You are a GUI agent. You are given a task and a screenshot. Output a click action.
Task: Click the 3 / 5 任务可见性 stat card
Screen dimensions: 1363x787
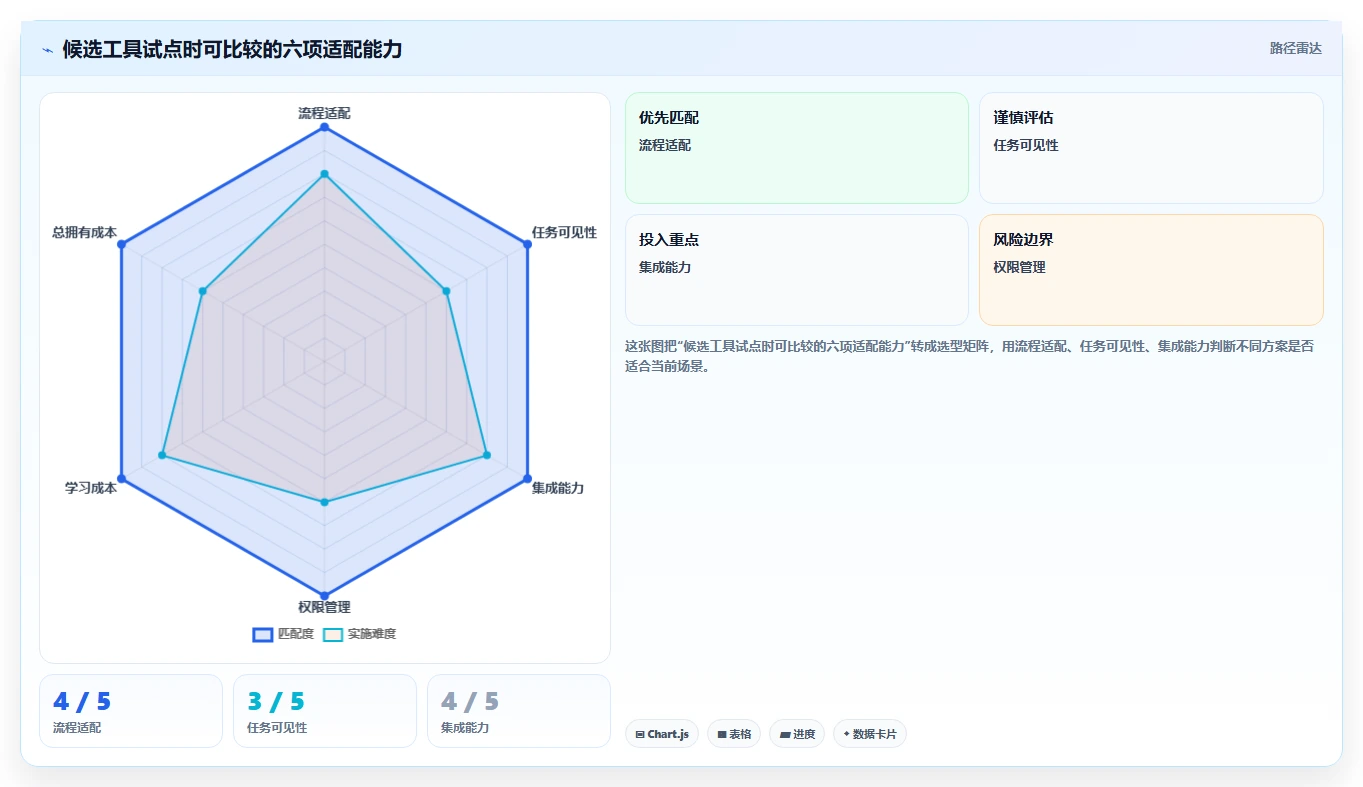[325, 711]
